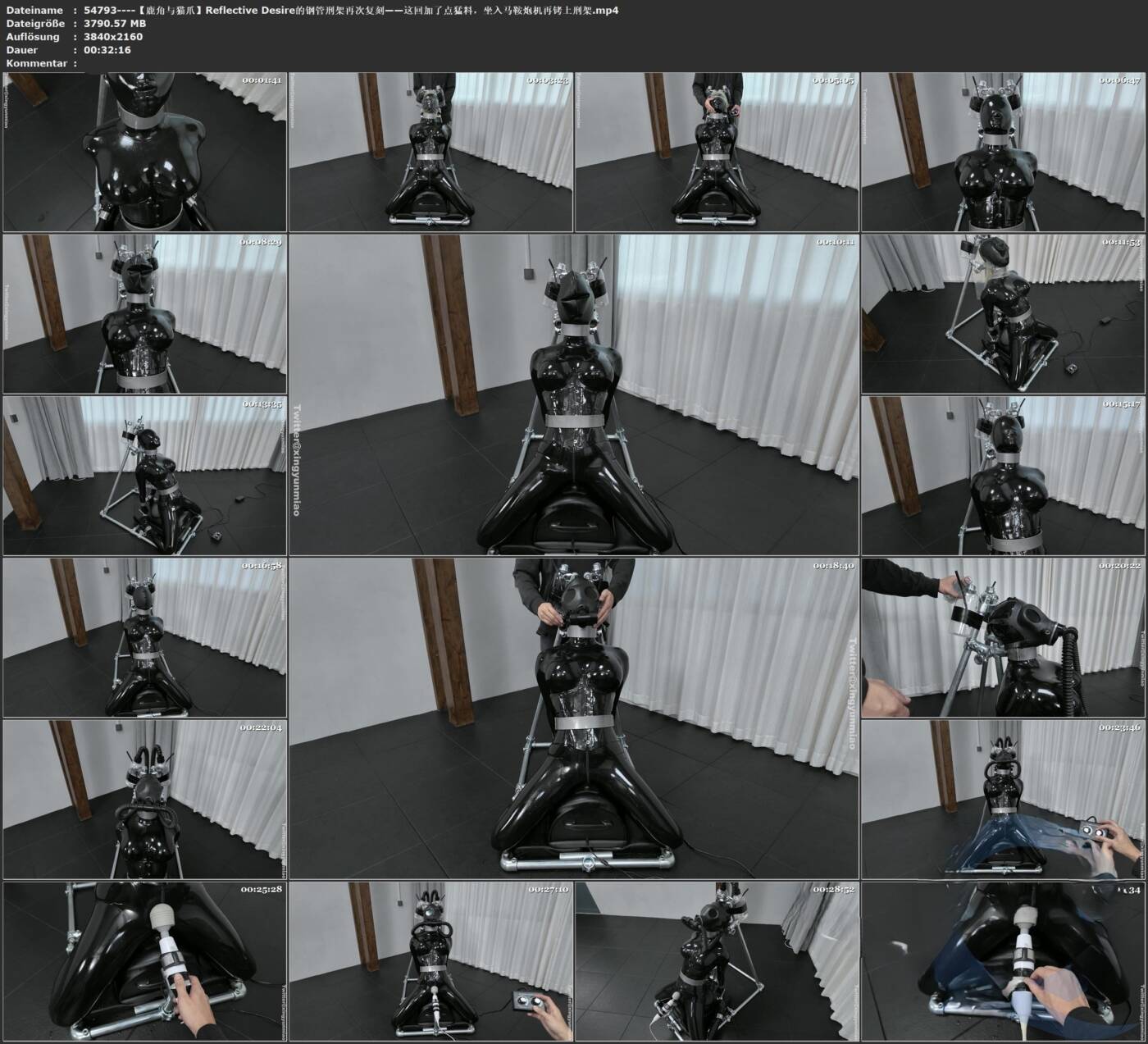Open the frame marked 00:28:52

pyautogui.click(x=717, y=961)
